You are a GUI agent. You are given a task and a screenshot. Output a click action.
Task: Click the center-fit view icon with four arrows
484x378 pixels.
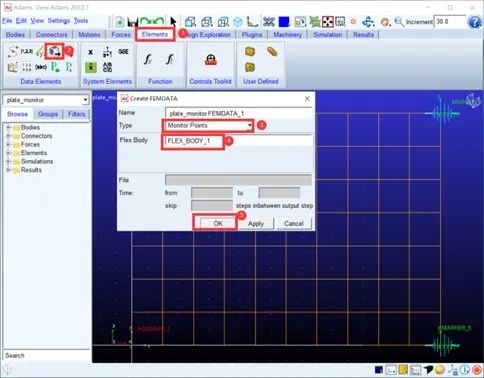328,22
